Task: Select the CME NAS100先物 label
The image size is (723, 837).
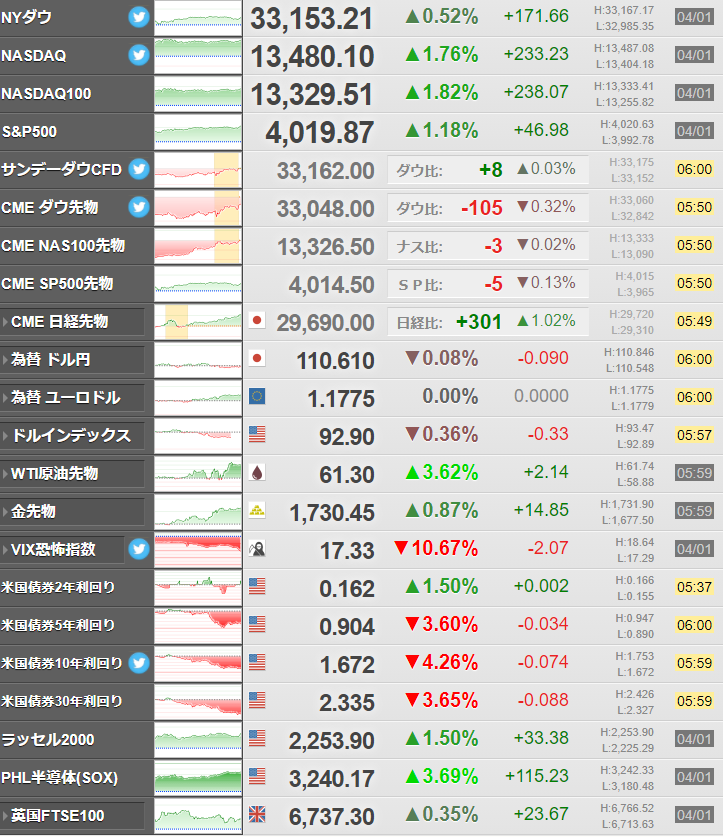Action: pyautogui.click(x=63, y=246)
